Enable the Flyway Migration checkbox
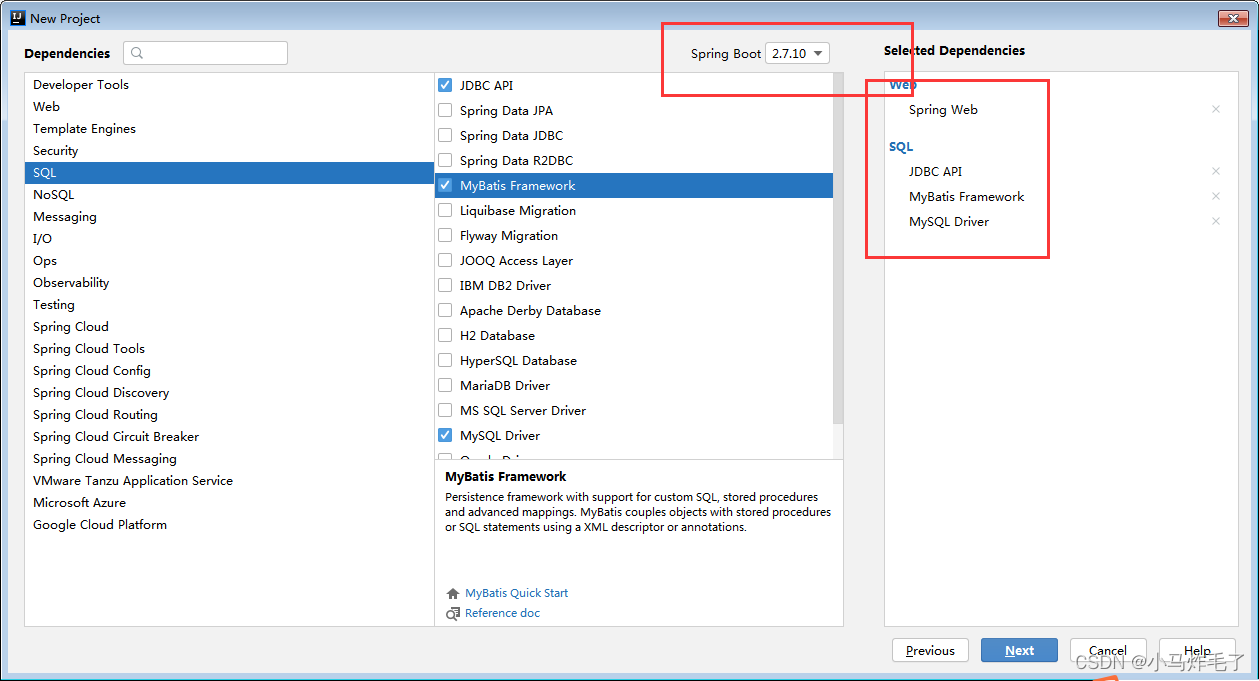Image resolution: width=1259 pixels, height=681 pixels. pyautogui.click(x=446, y=235)
